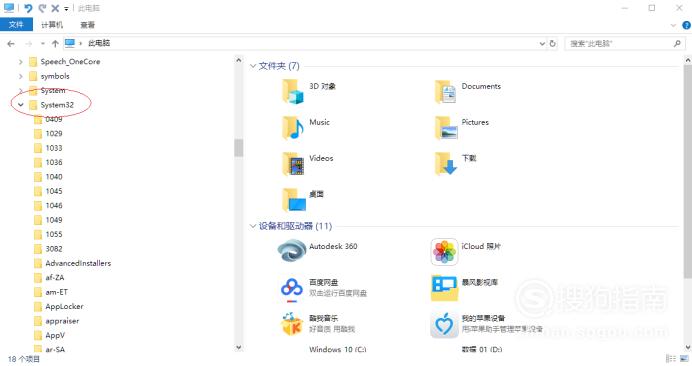
Task: Switch to large icons view in status bar
Action: pos(684,358)
